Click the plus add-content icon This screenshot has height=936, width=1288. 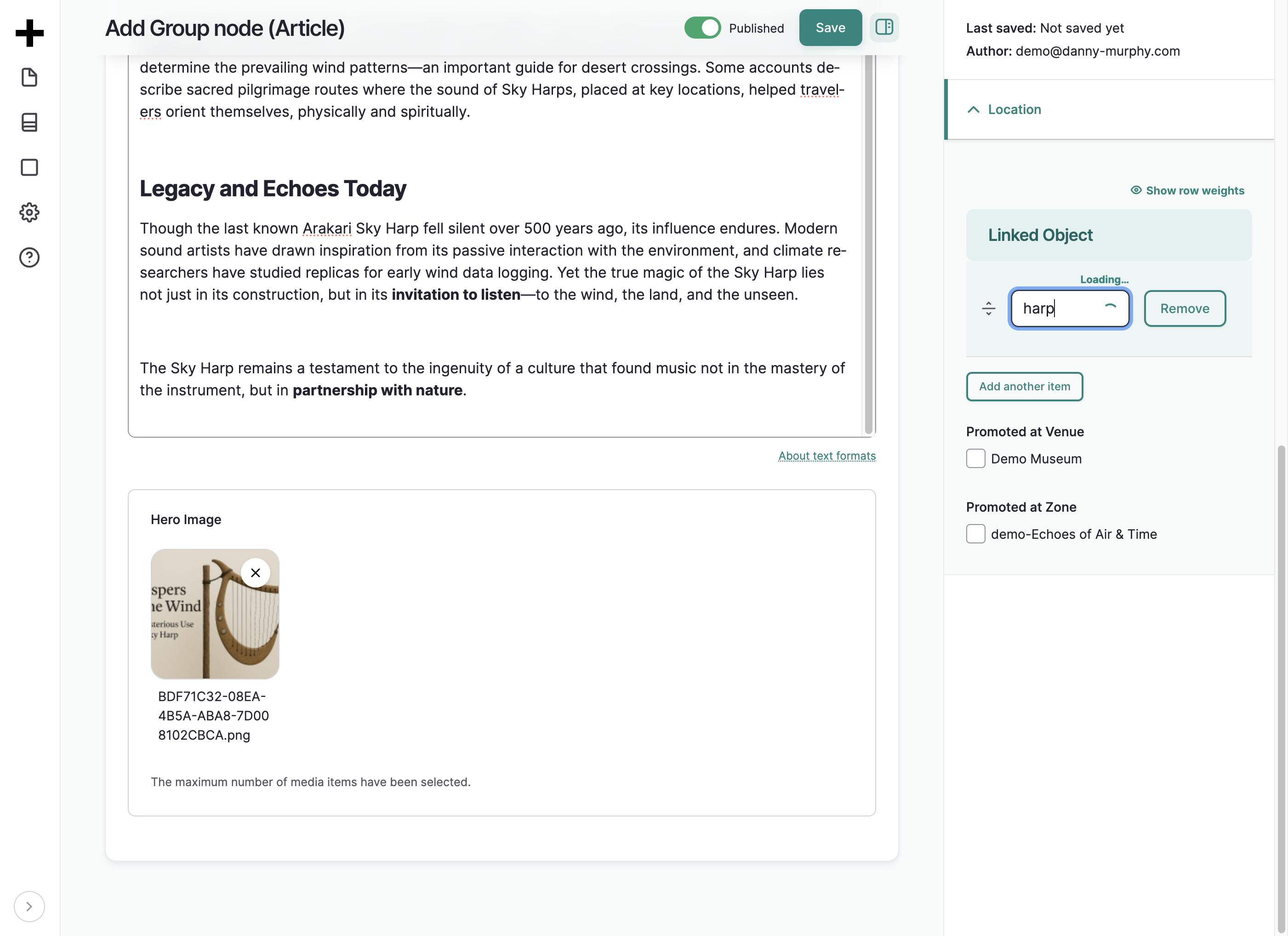29,33
